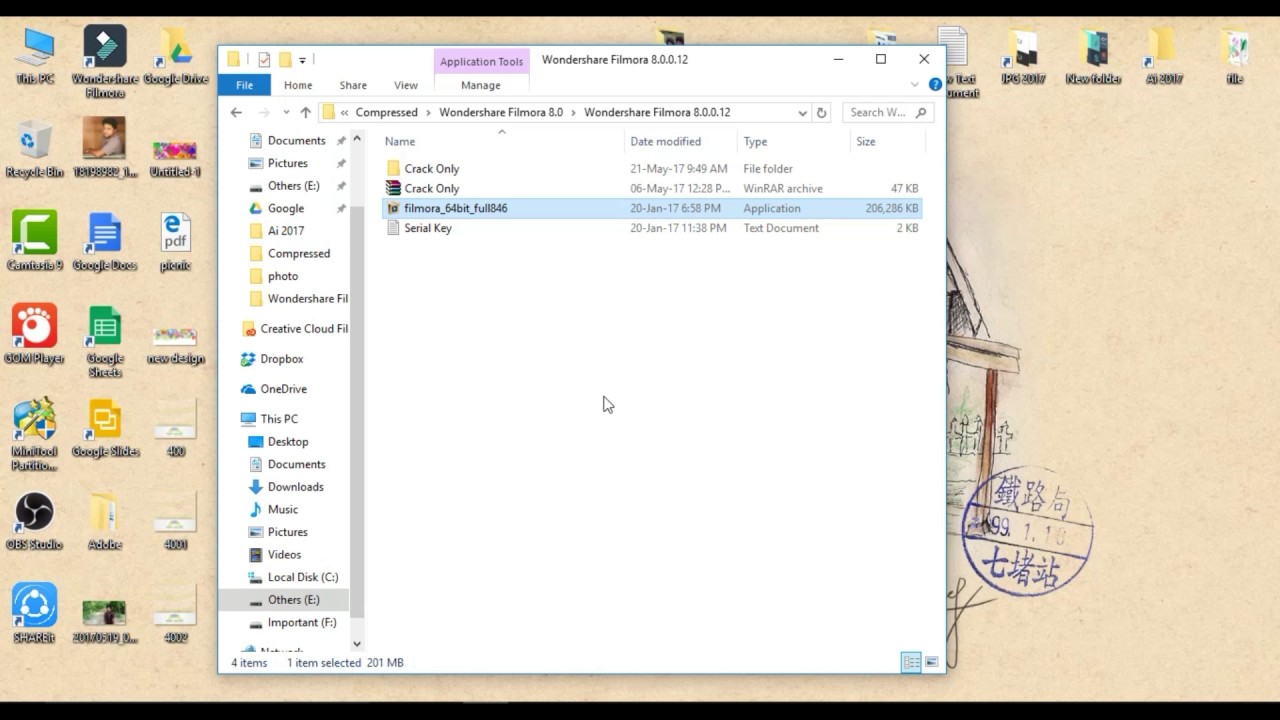Image resolution: width=1280 pixels, height=720 pixels.
Task: Open Customize Quick Access Toolbar dropdown
Action: 302,60
